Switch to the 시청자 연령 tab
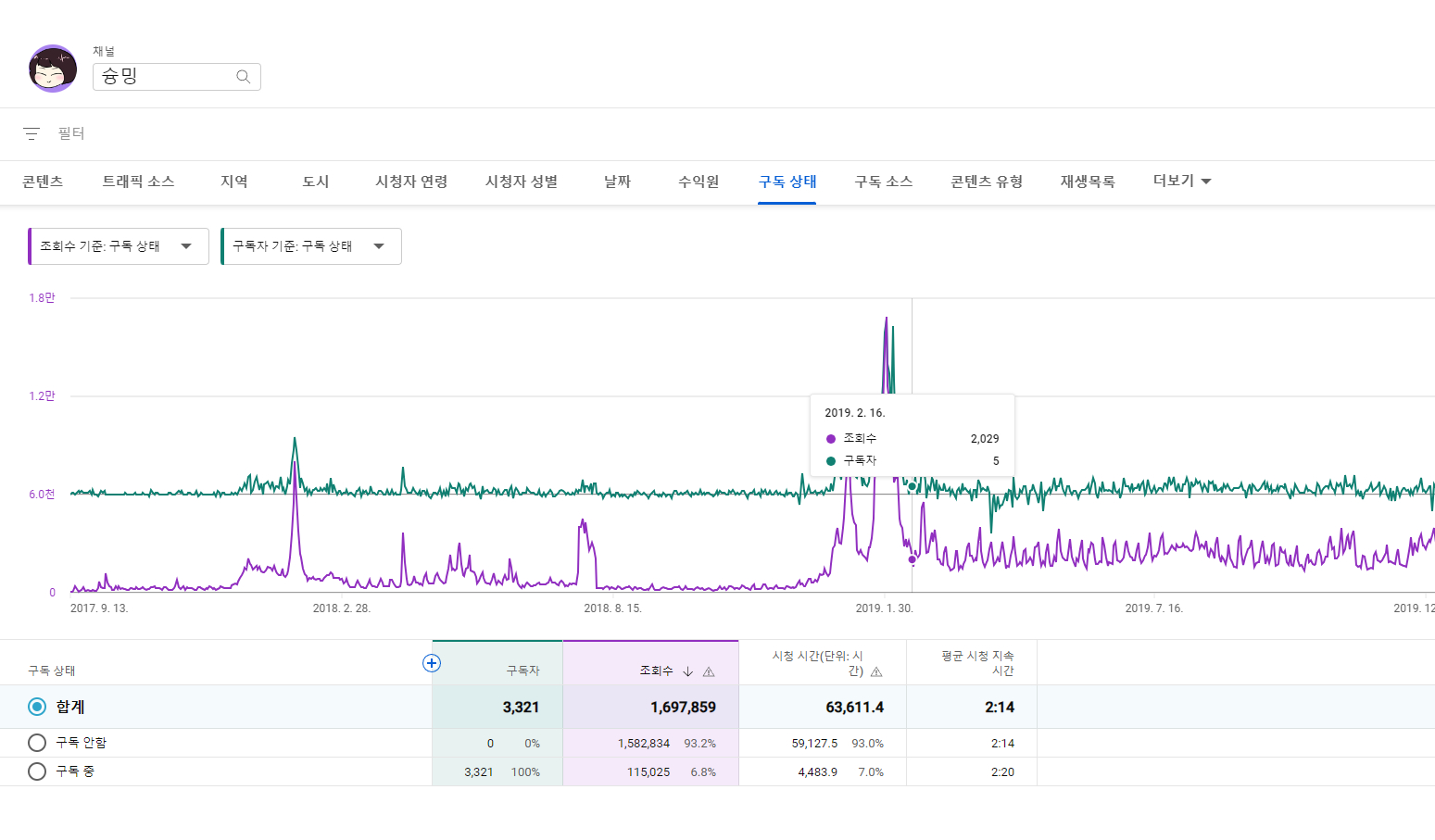This screenshot has height=840, width=1435. coord(411,182)
